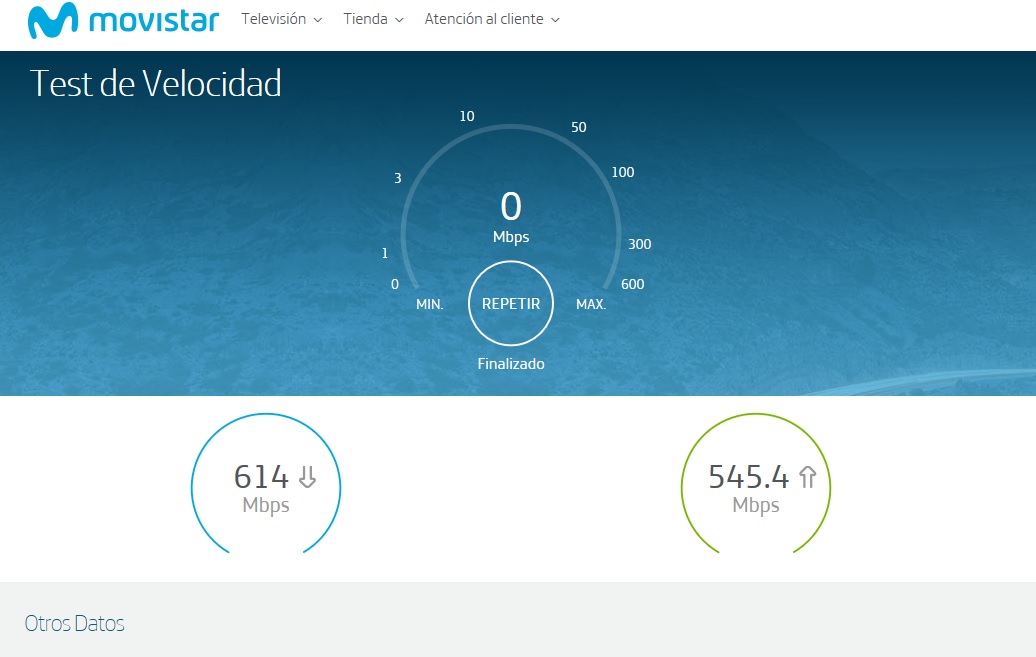Expand the Atención al cliente chevron
The height and width of the screenshot is (657, 1036).
point(556,20)
